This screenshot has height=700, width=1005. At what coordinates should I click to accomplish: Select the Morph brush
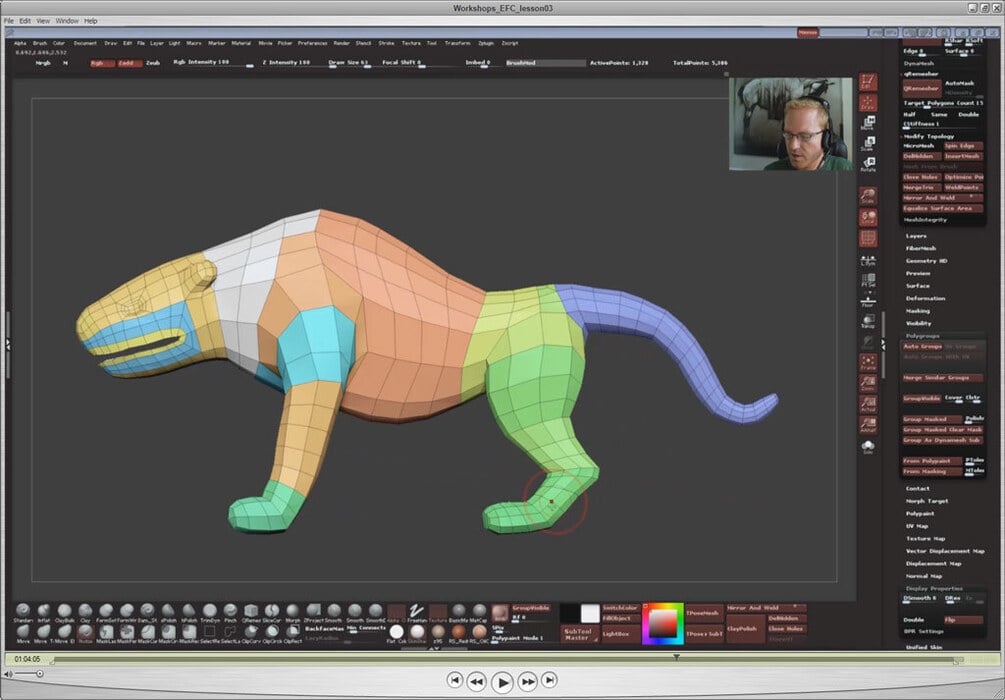(x=292, y=612)
